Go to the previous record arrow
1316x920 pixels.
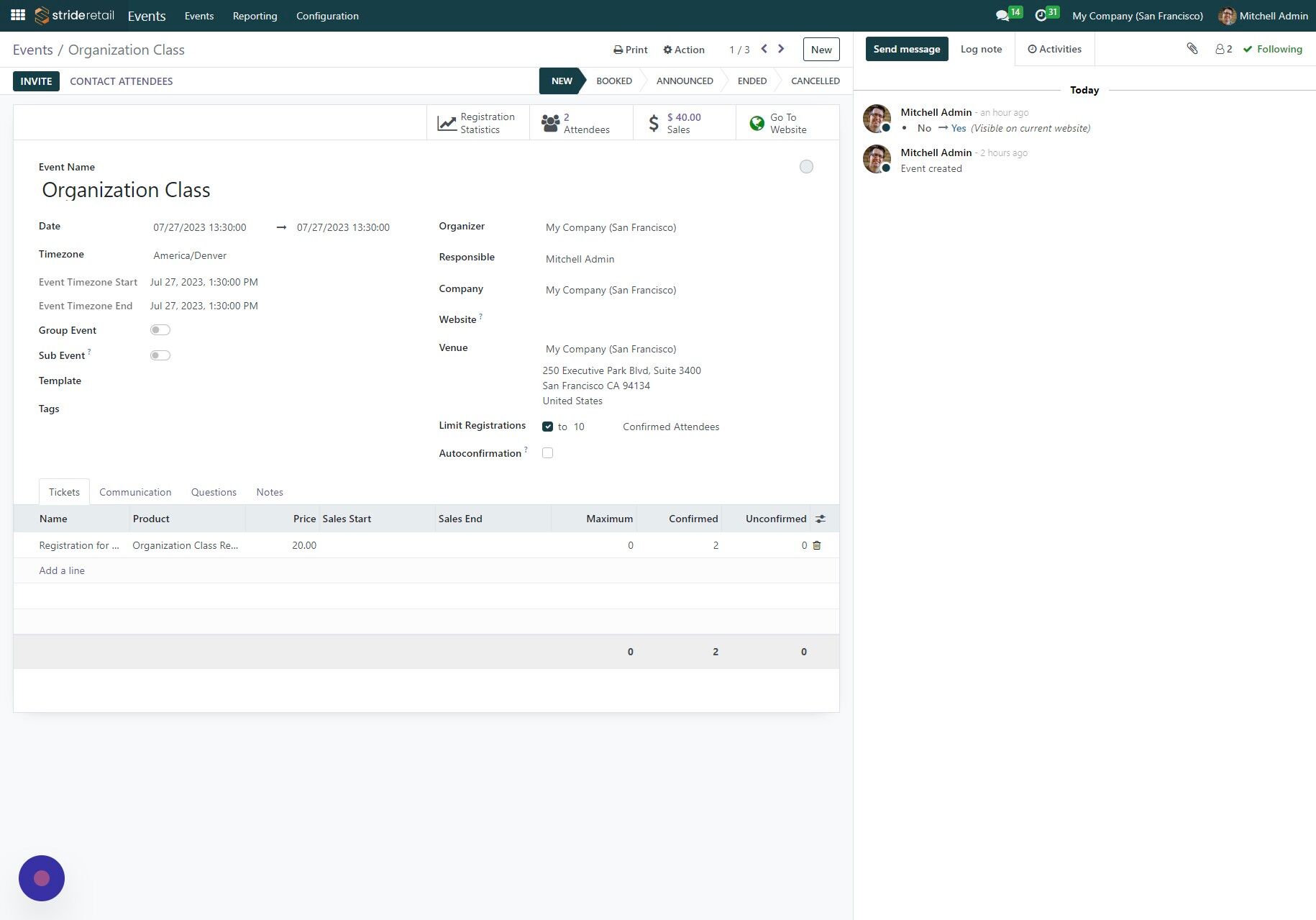click(764, 49)
